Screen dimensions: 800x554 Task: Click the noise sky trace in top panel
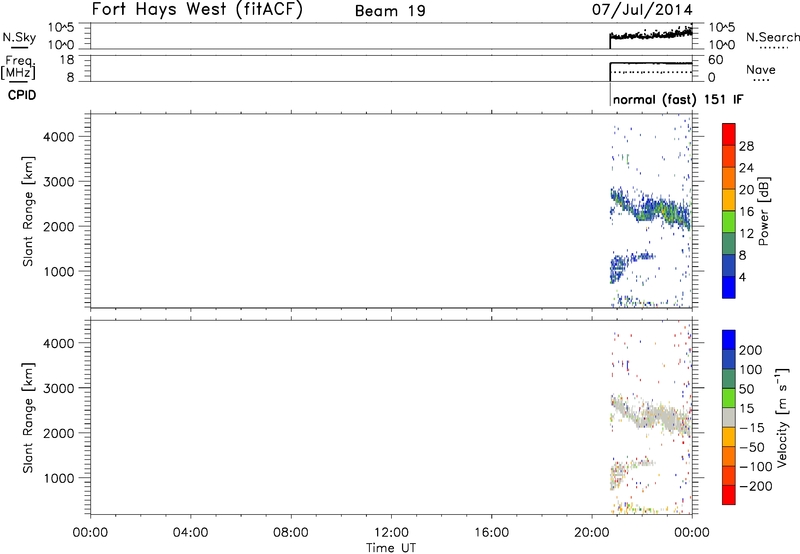pos(651,35)
